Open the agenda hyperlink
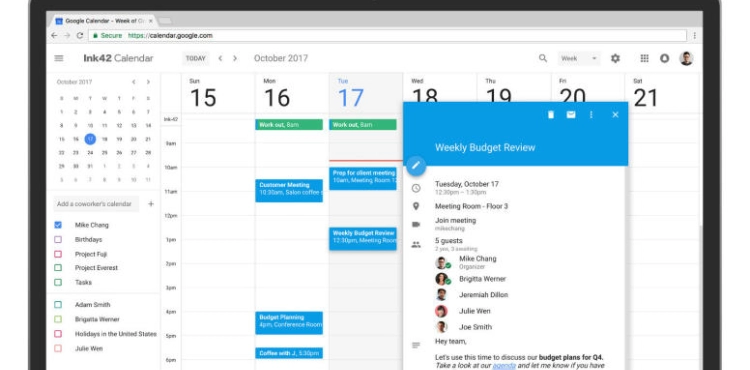 point(504,365)
